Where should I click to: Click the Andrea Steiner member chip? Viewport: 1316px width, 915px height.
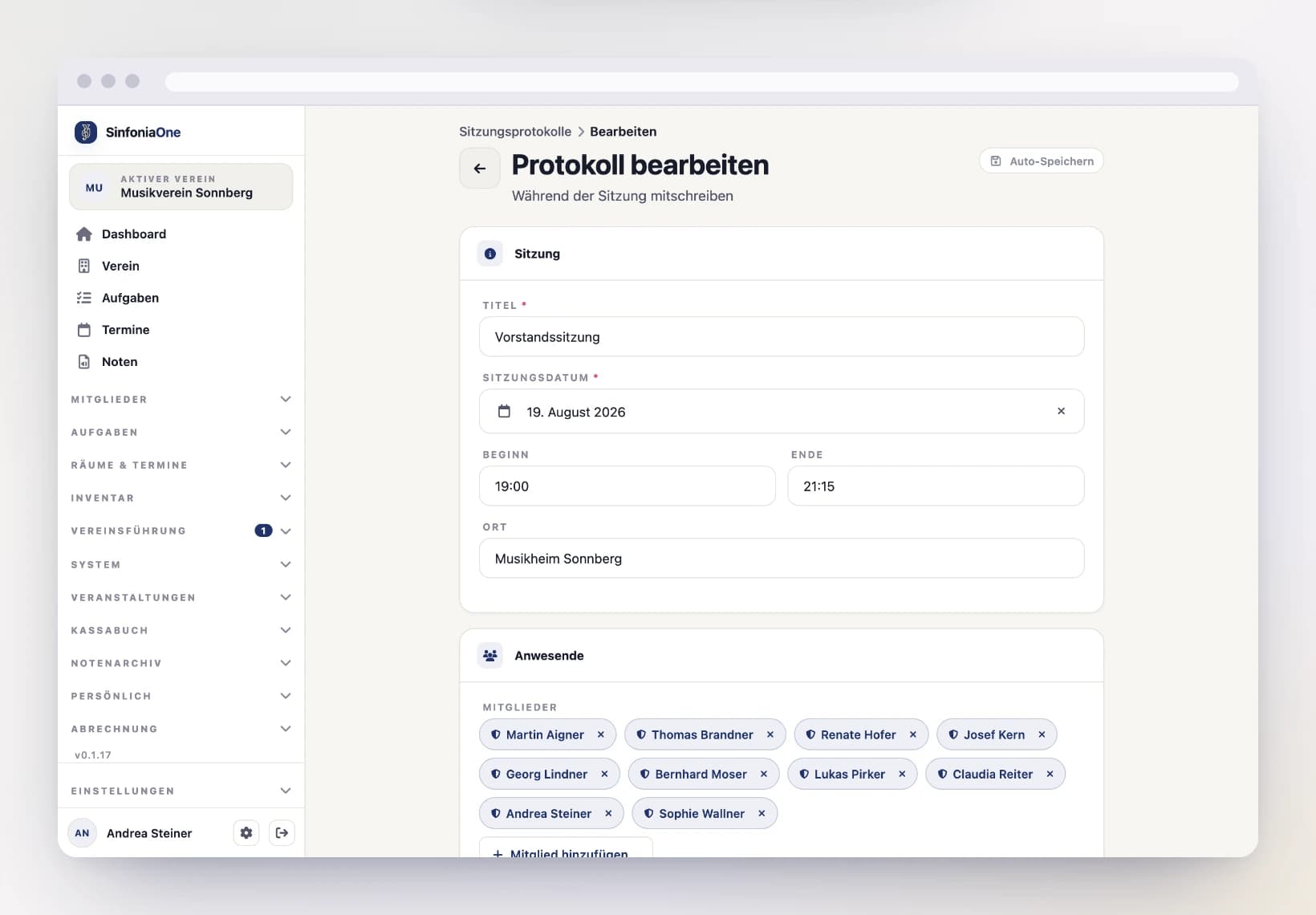(551, 813)
